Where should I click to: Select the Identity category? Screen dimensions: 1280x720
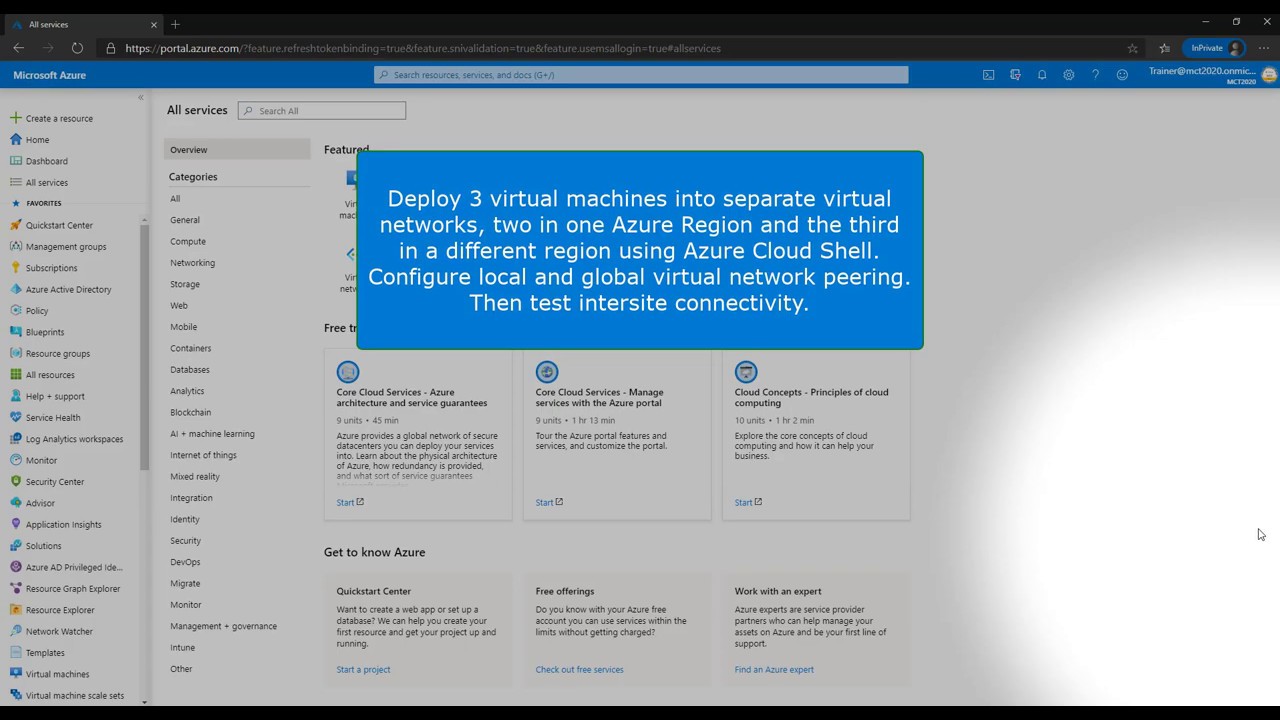tap(185, 519)
